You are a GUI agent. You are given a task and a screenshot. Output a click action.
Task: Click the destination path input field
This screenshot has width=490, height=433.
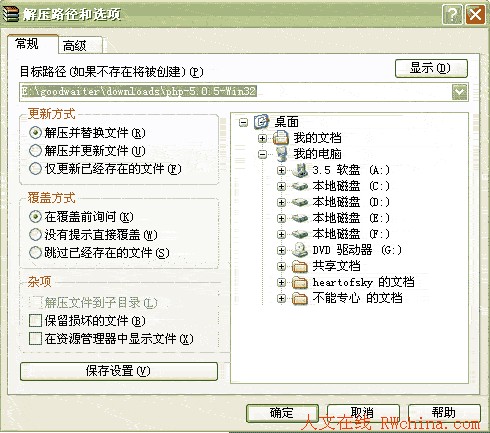[235, 92]
